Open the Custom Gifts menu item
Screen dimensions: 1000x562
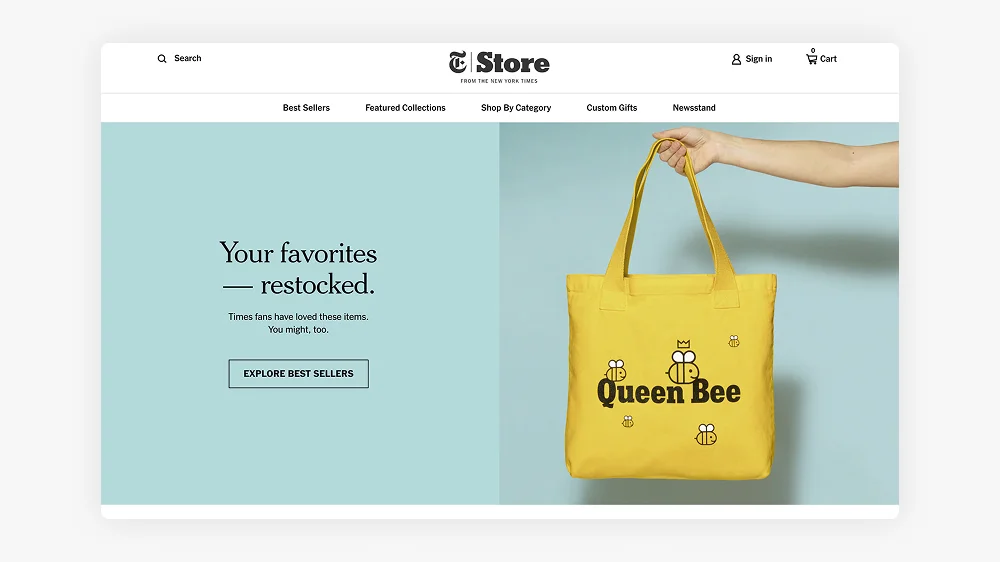point(612,108)
